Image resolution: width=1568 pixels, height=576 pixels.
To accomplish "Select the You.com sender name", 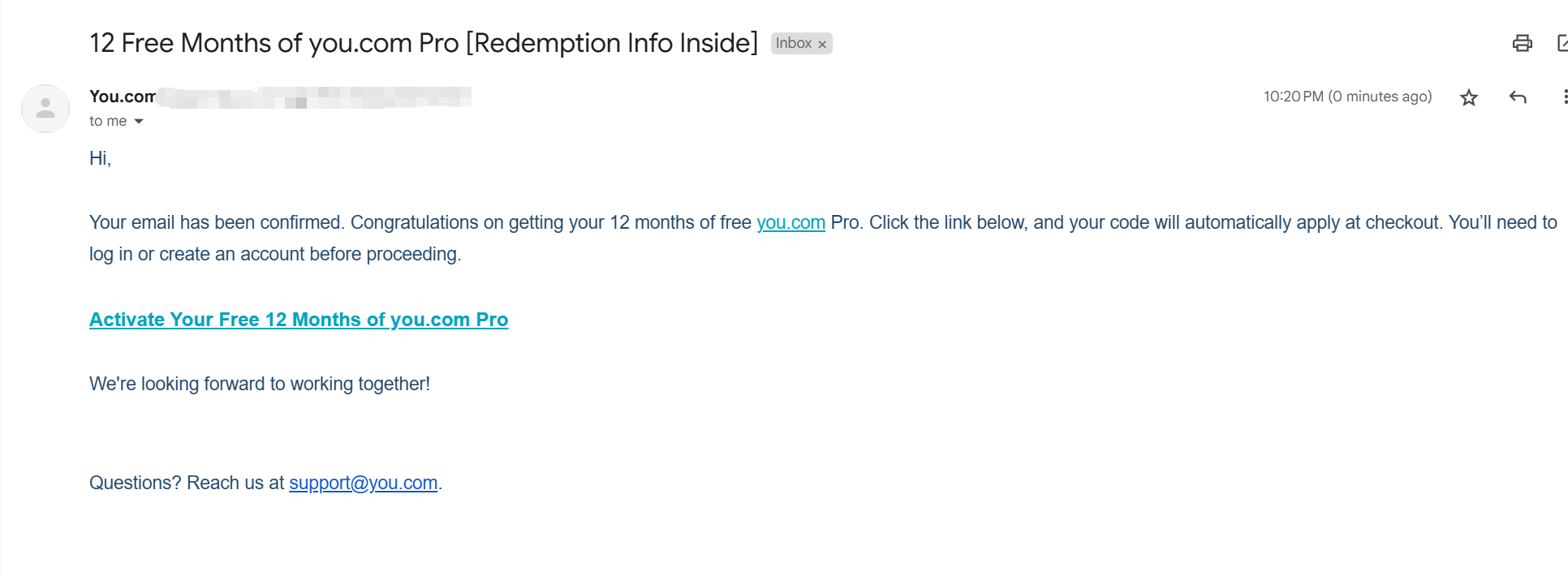I will 123,97.
